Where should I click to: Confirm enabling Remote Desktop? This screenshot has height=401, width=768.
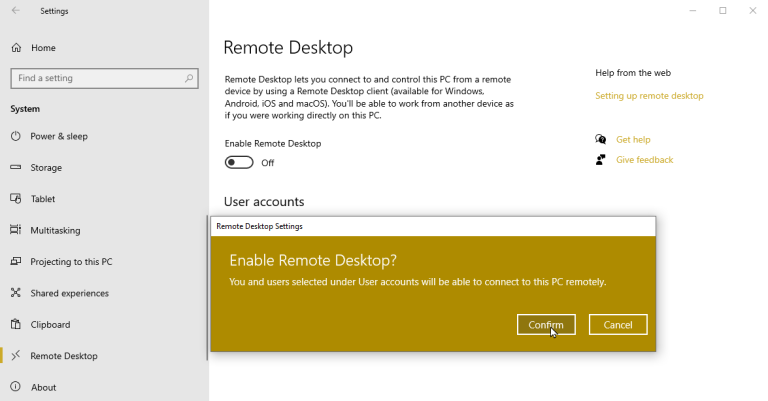546,325
